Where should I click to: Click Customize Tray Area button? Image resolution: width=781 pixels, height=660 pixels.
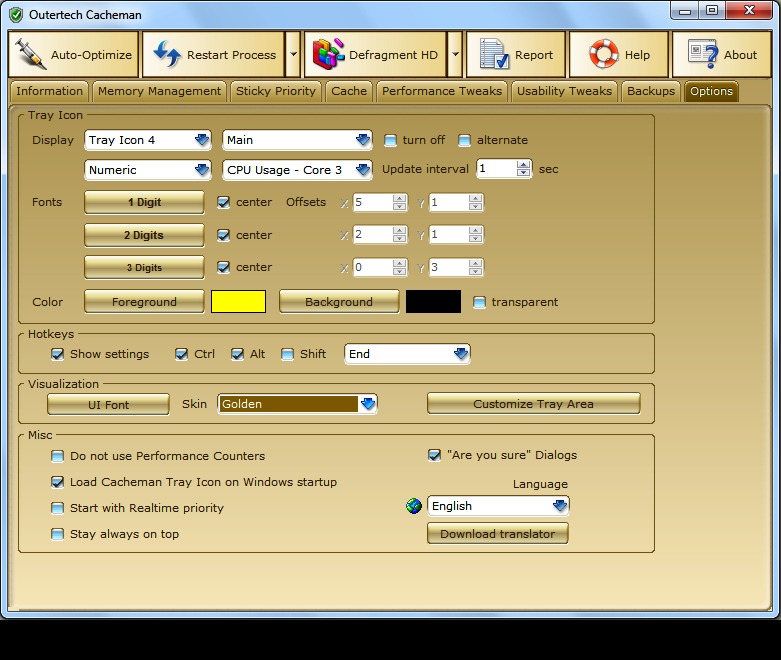pyautogui.click(x=533, y=403)
